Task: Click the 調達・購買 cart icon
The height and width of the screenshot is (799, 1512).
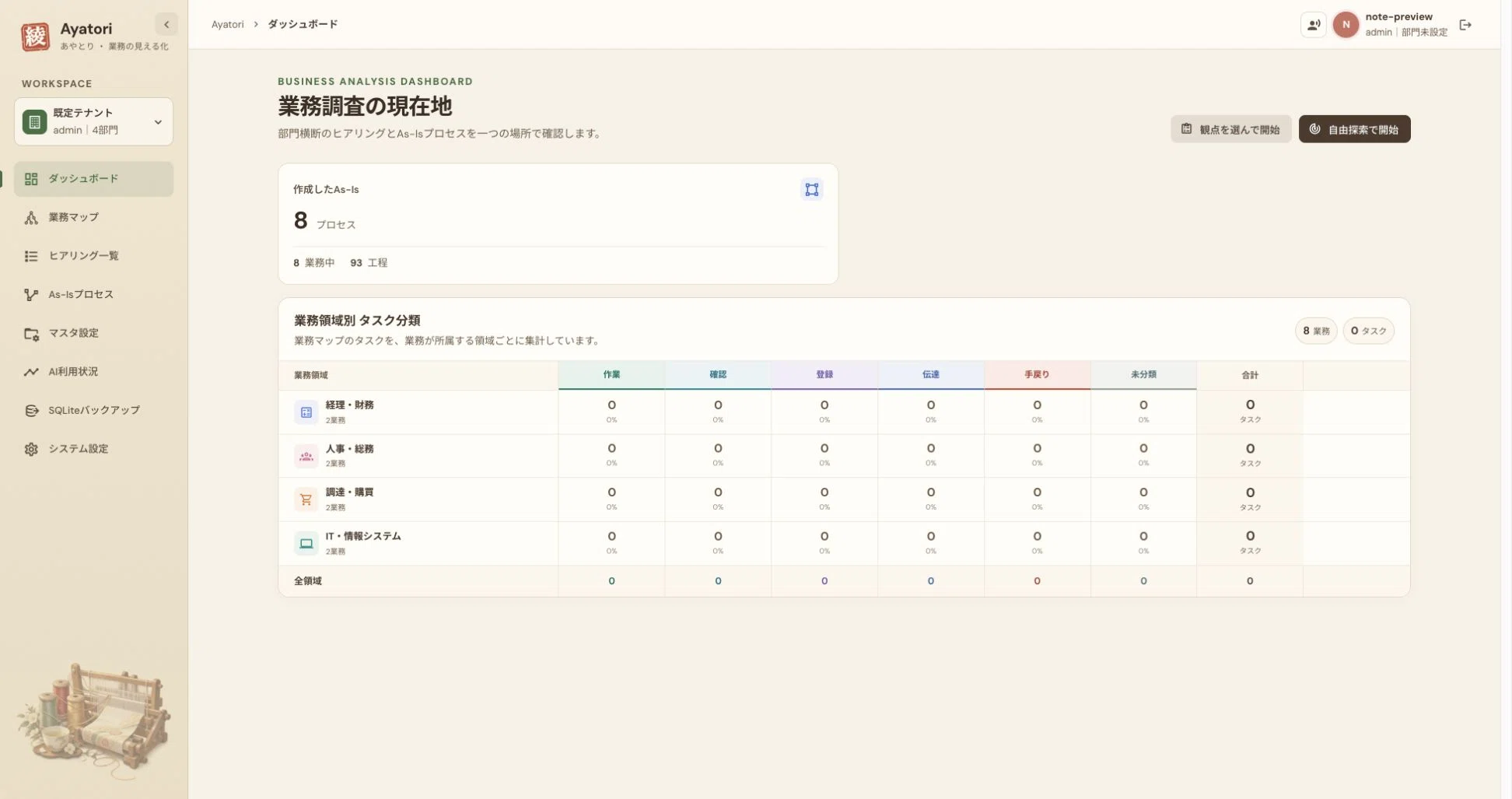Action: coord(306,499)
